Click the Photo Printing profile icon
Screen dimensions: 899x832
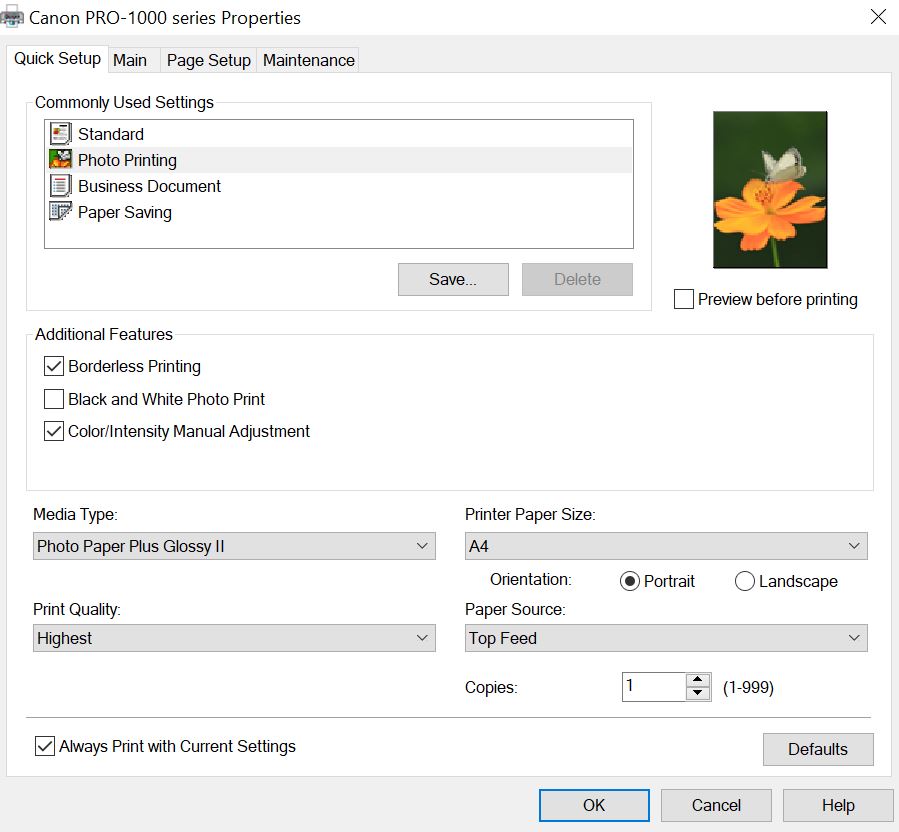pyautogui.click(x=60, y=160)
